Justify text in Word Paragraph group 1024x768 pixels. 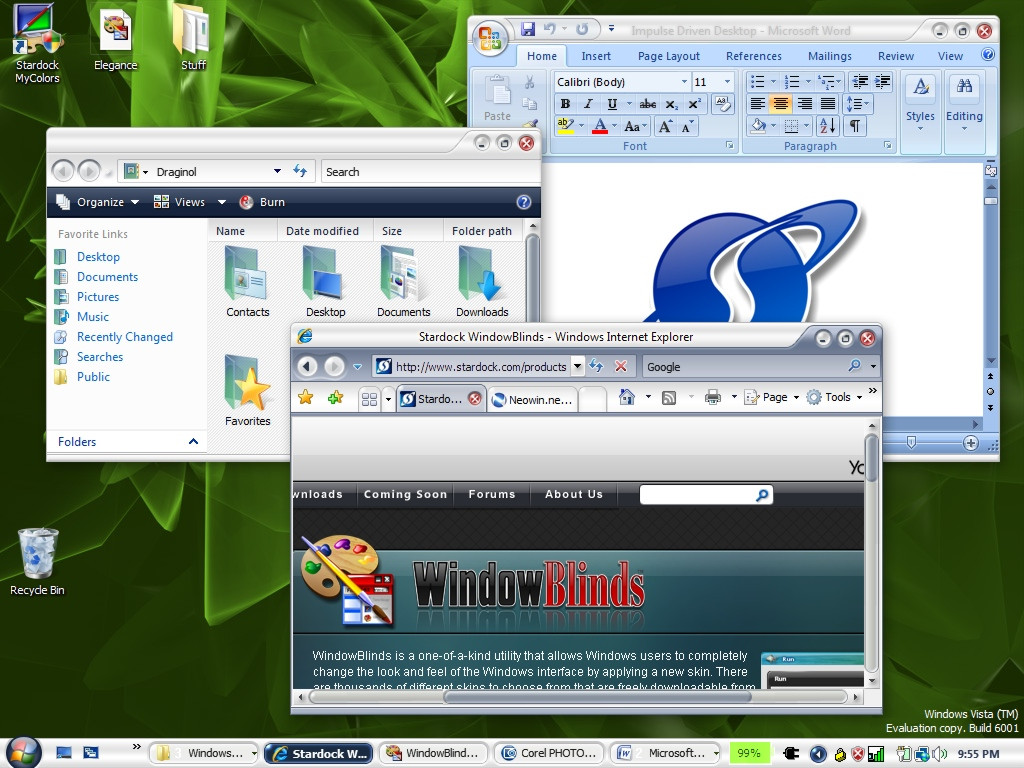click(827, 104)
